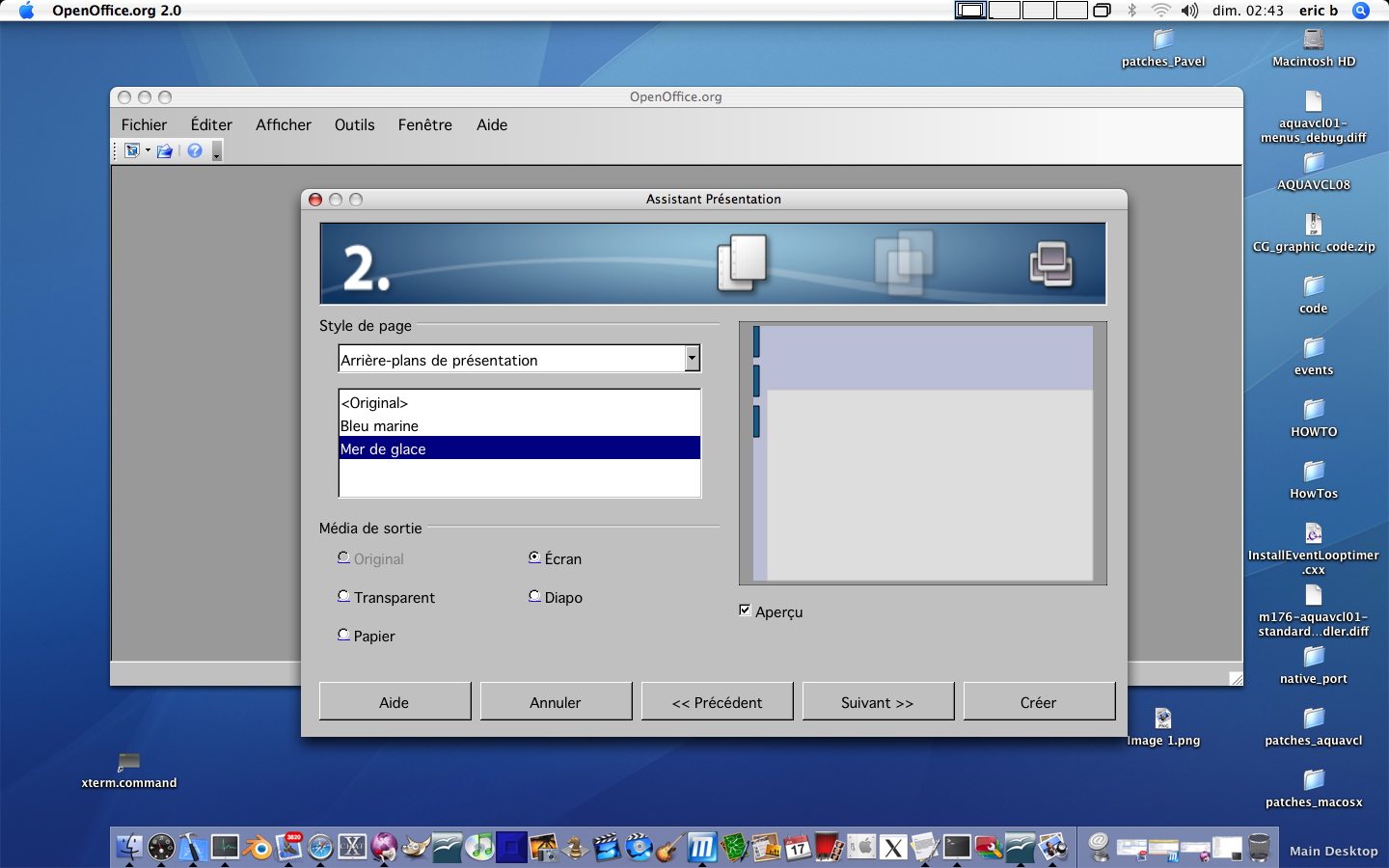The width and height of the screenshot is (1389, 868).
Task: Click the Open file folder toolbar icon
Action: [x=165, y=150]
